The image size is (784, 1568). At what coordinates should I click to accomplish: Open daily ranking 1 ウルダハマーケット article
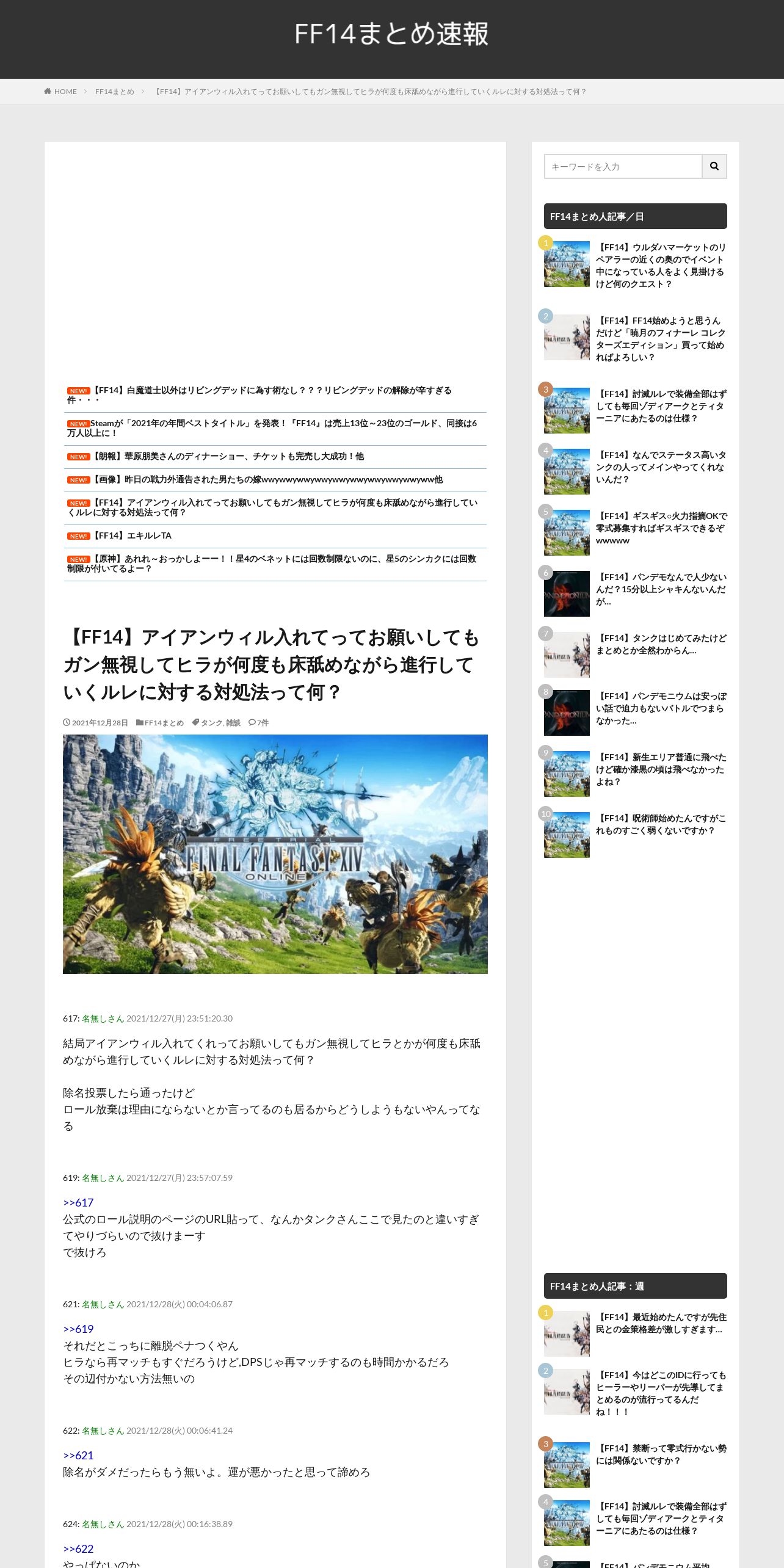tap(661, 266)
